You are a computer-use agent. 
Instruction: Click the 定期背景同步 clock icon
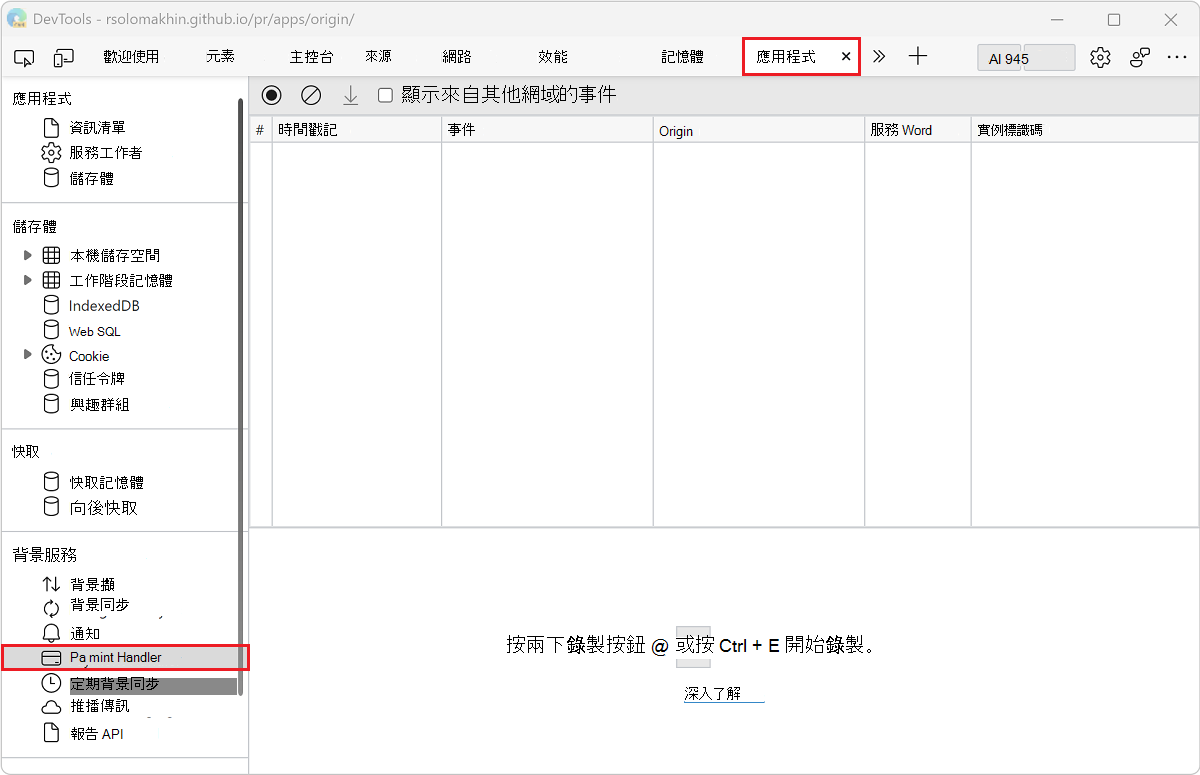point(51,683)
